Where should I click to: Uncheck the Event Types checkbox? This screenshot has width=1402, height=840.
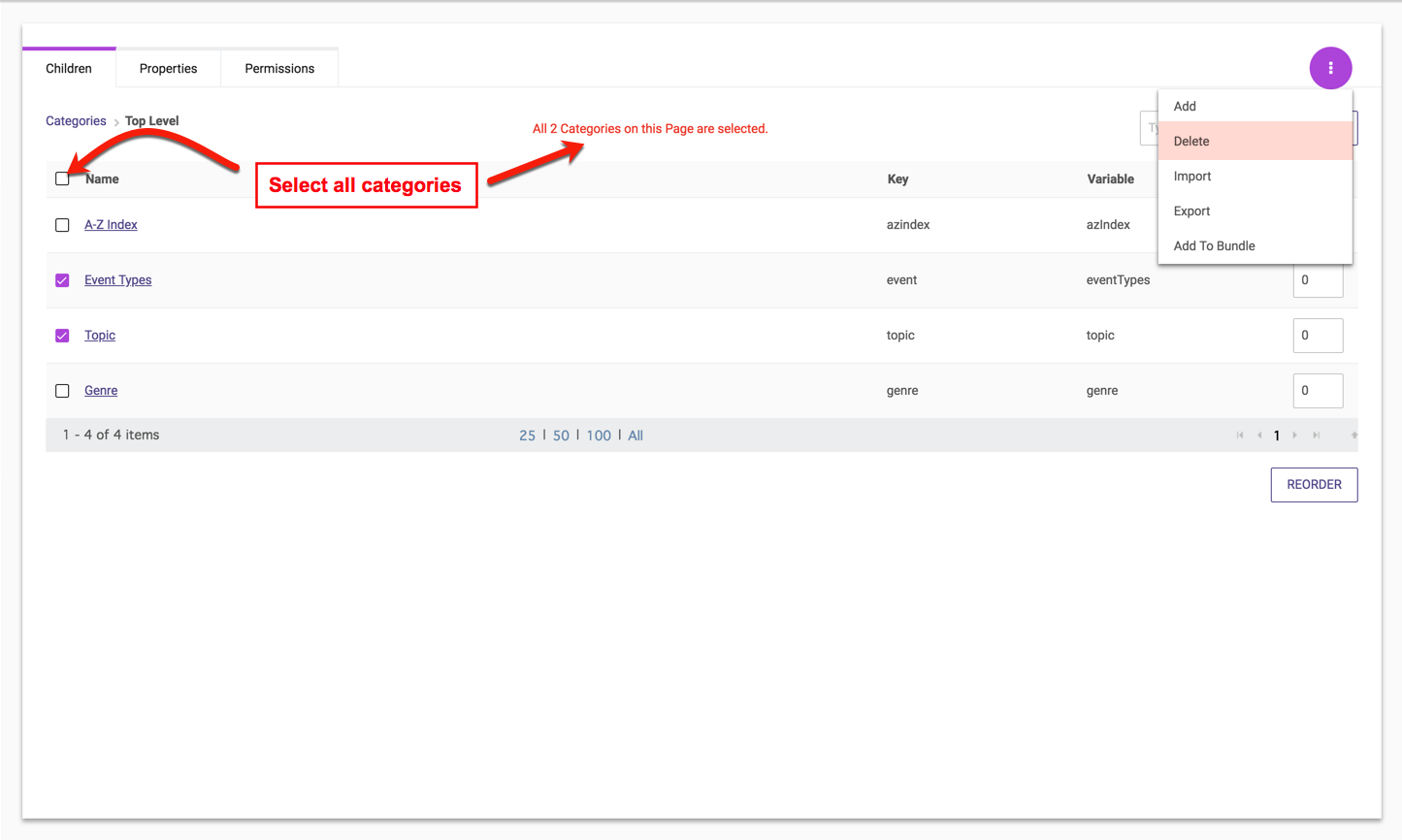[x=62, y=280]
